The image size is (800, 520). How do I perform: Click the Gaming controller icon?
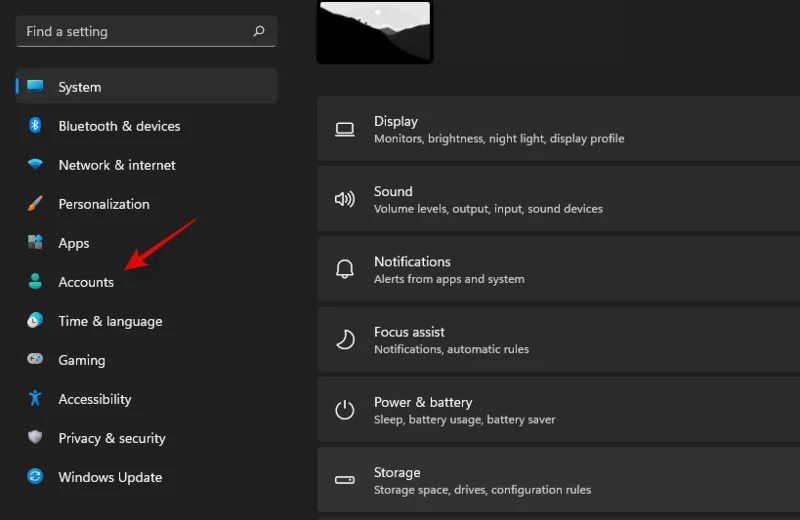click(36, 360)
